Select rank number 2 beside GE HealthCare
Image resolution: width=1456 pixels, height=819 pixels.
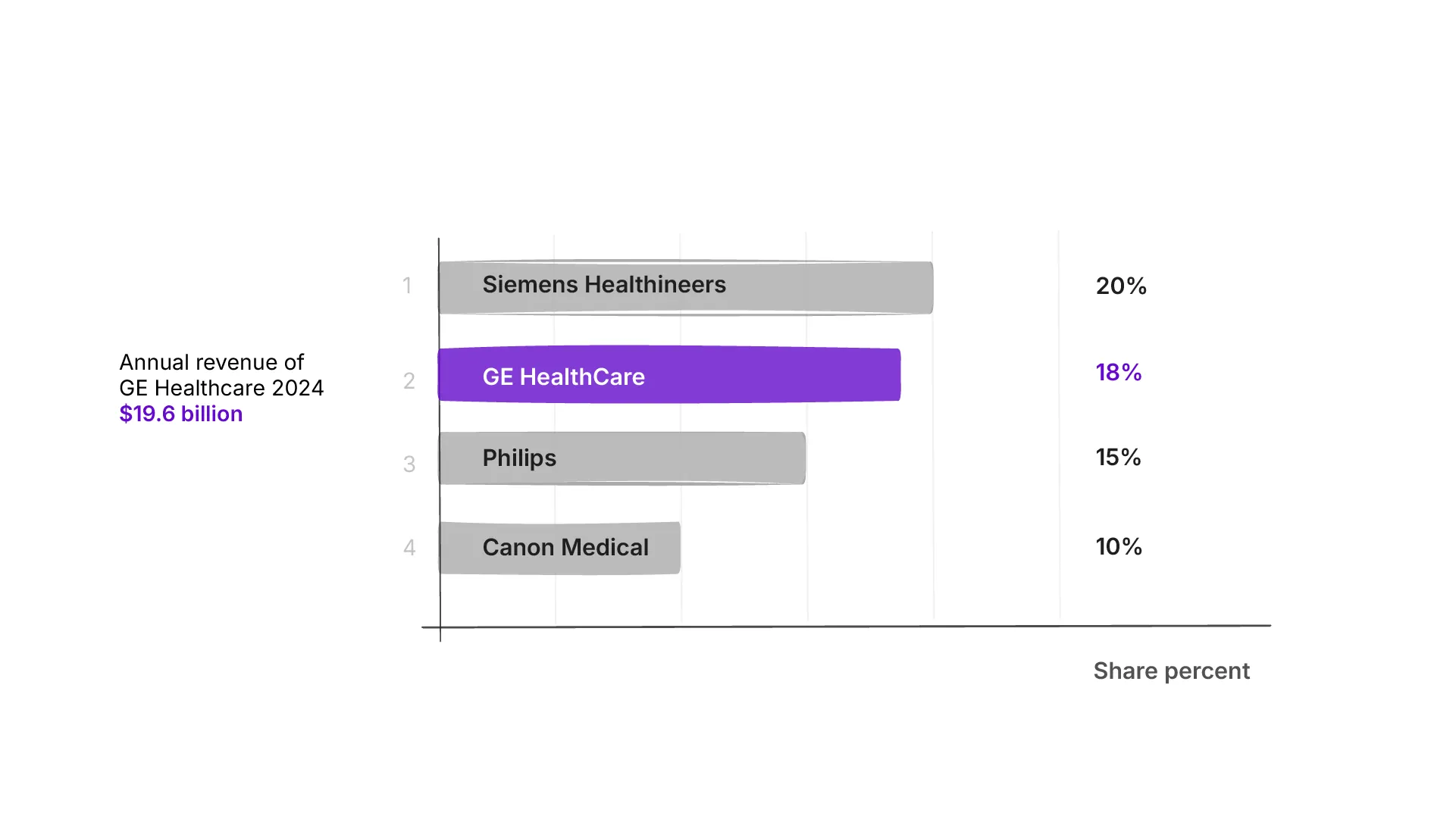click(x=409, y=381)
